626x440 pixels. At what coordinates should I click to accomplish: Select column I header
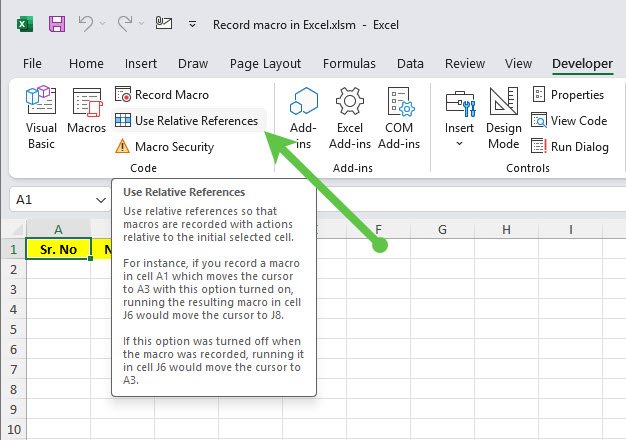pyautogui.click(x=571, y=230)
